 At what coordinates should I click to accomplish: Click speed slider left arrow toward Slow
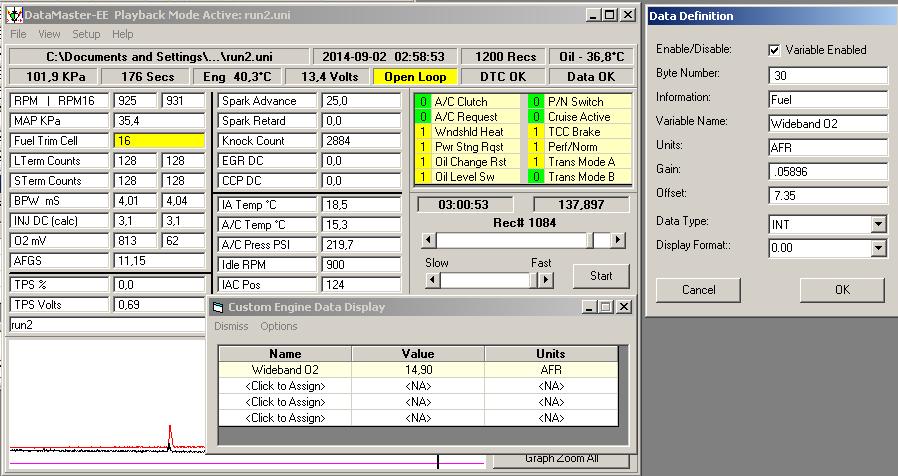coord(432,280)
